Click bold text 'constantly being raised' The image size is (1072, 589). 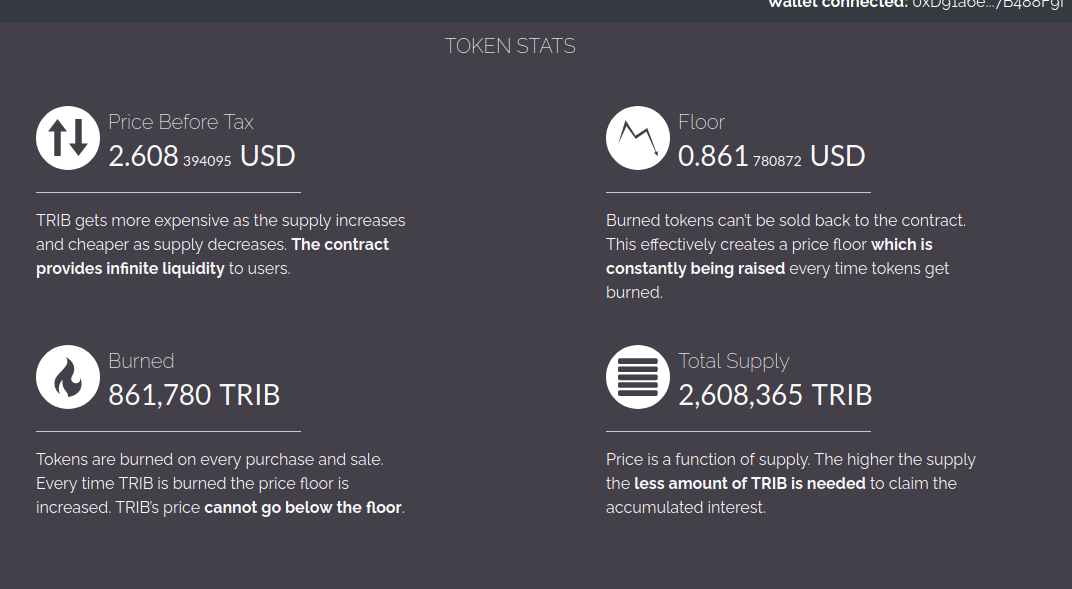pos(695,268)
